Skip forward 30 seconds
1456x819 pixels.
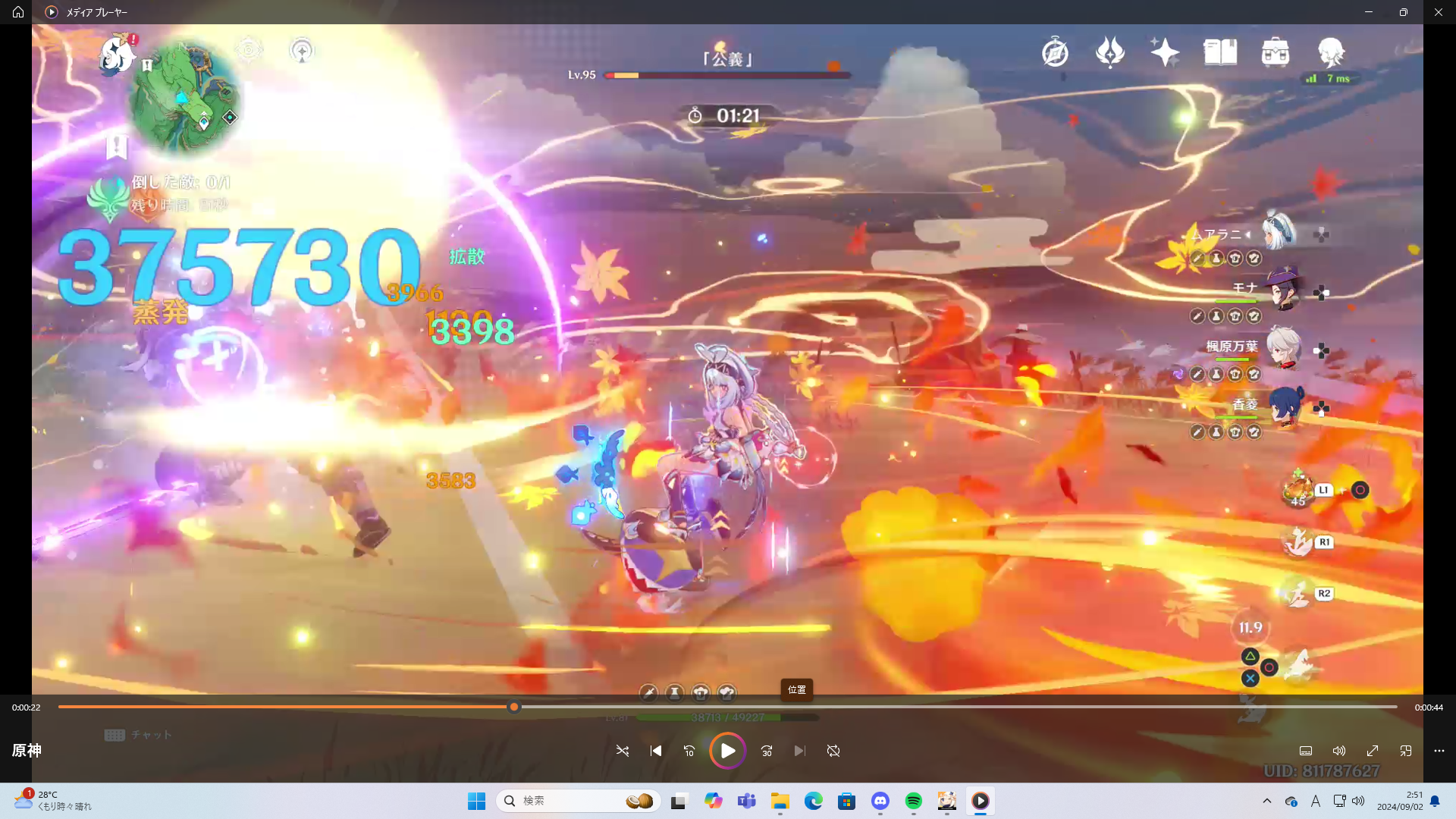point(767,751)
